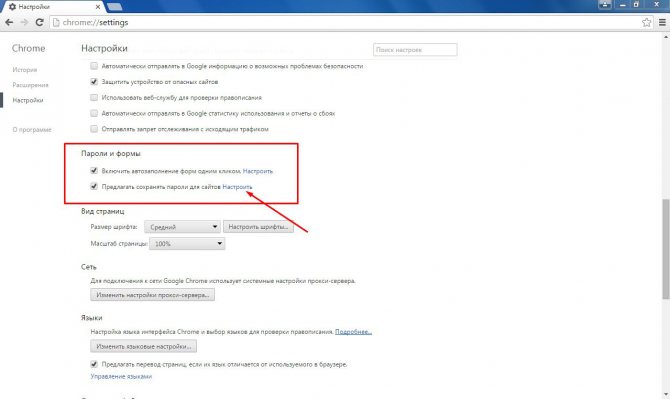Click the user profile icon in the title bar
The width and height of the screenshot is (670, 399).
[x=605, y=5]
